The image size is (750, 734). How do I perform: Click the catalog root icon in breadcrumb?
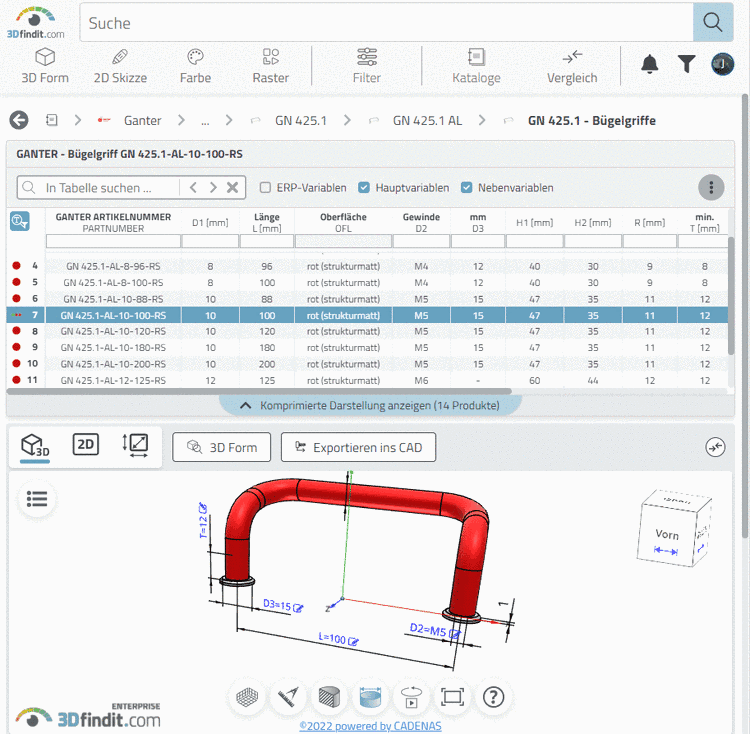(52, 120)
